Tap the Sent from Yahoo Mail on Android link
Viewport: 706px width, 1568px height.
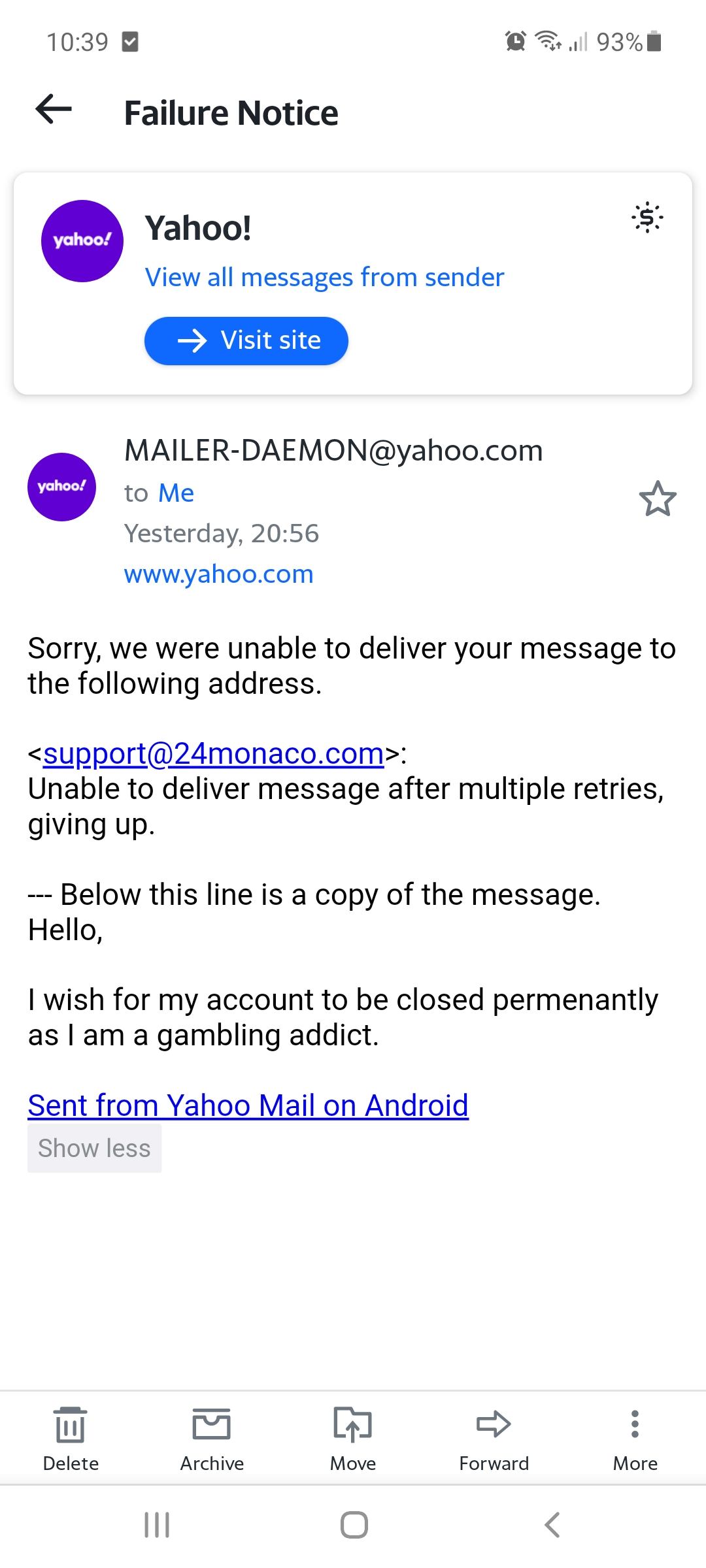point(248,1105)
